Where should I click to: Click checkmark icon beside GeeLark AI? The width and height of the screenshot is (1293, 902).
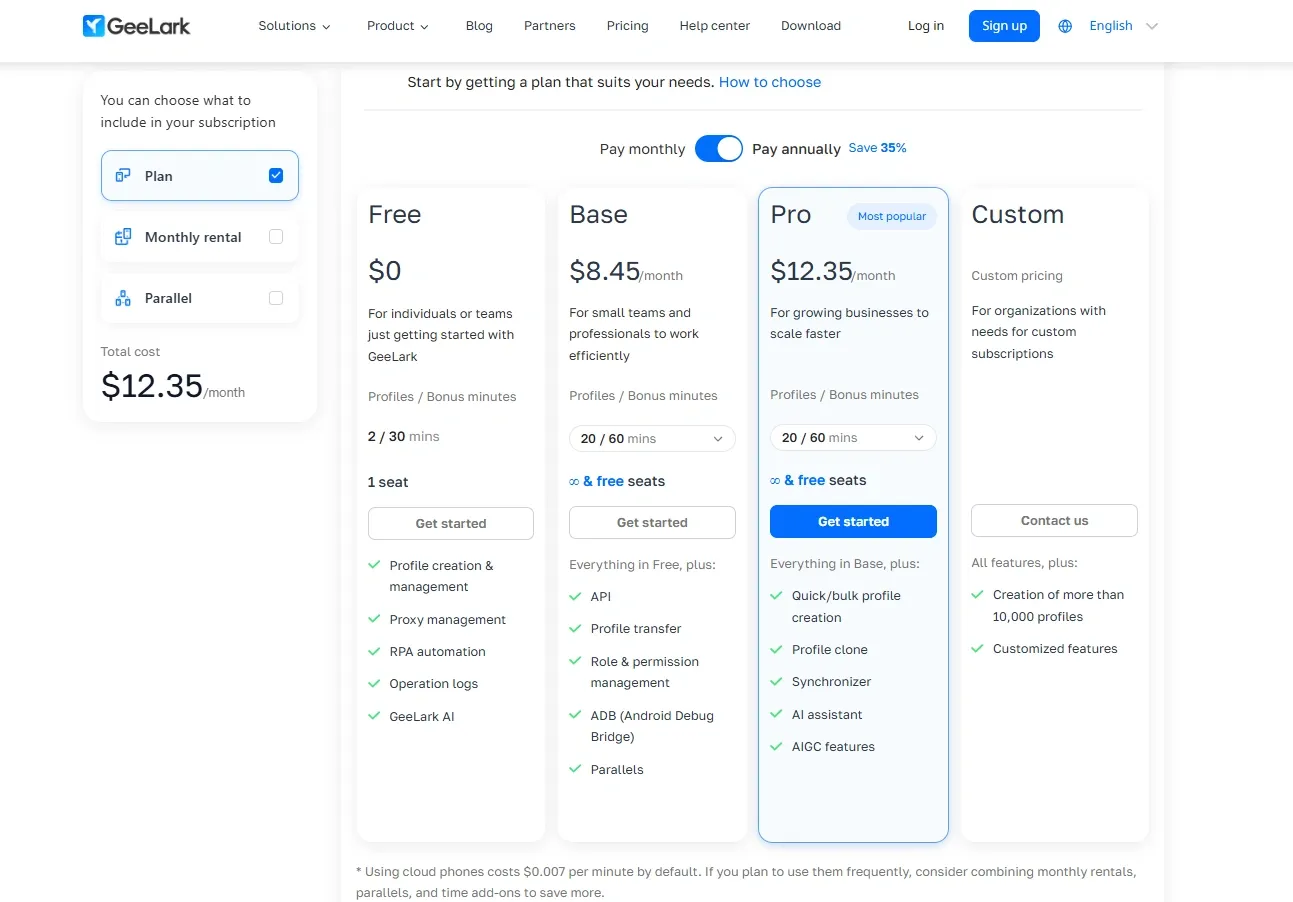[x=375, y=716]
